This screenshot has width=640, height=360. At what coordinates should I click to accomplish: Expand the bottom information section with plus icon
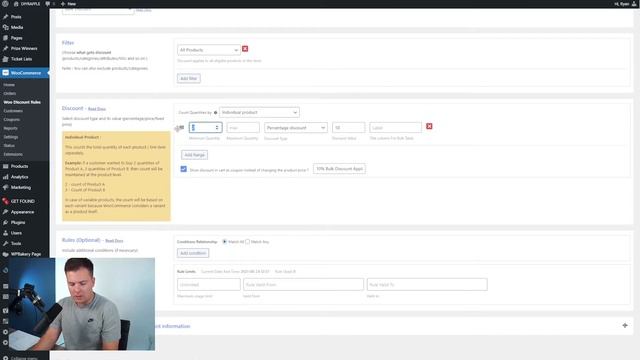(x=625, y=325)
